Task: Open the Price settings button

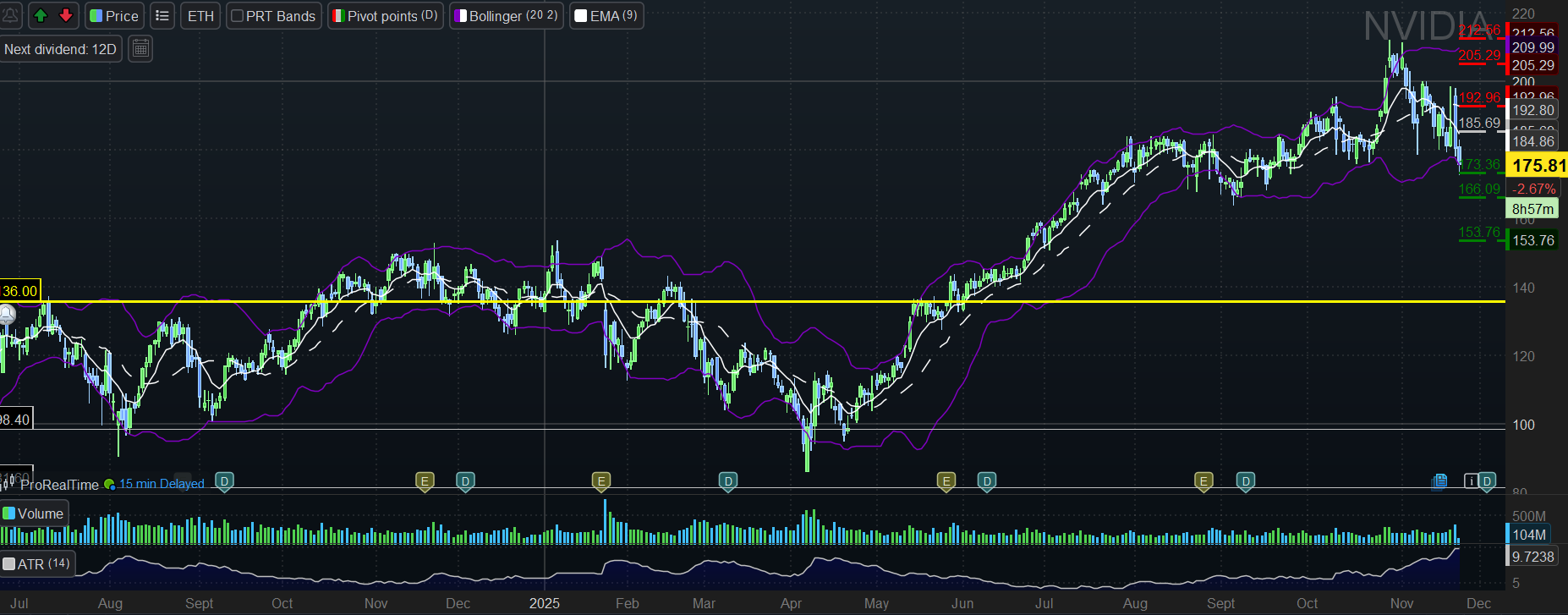Action: click(x=113, y=16)
